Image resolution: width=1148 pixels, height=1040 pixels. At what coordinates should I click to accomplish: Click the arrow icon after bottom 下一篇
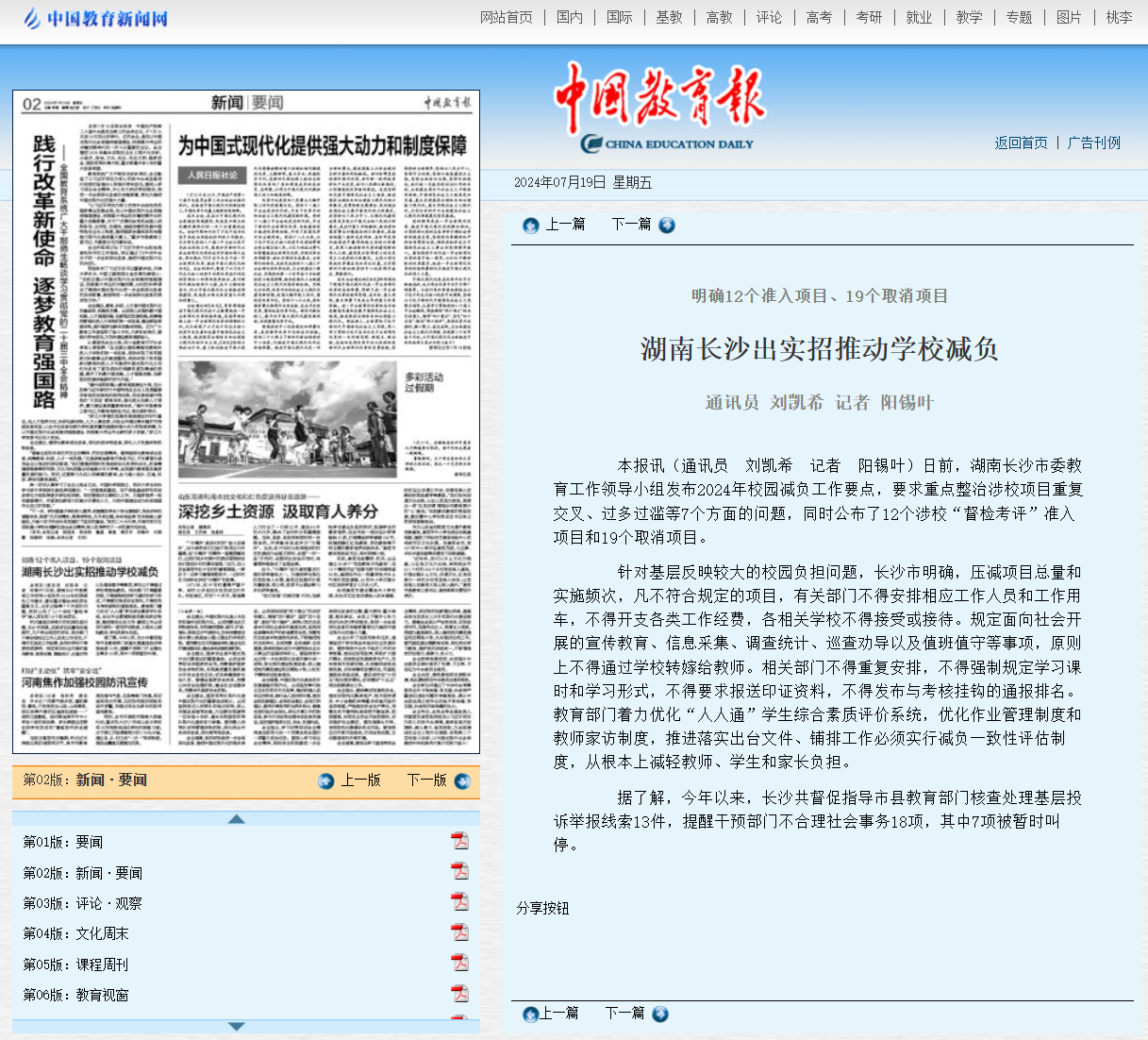pyautogui.click(x=660, y=1014)
